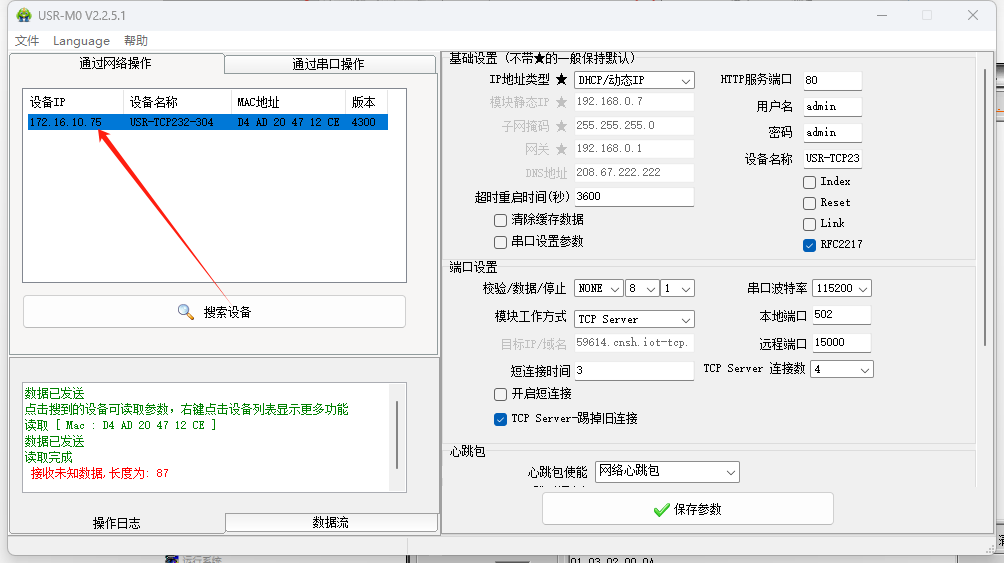Image resolution: width=1004 pixels, height=563 pixels.
Task: Enable the Index checkbox
Action: (809, 183)
